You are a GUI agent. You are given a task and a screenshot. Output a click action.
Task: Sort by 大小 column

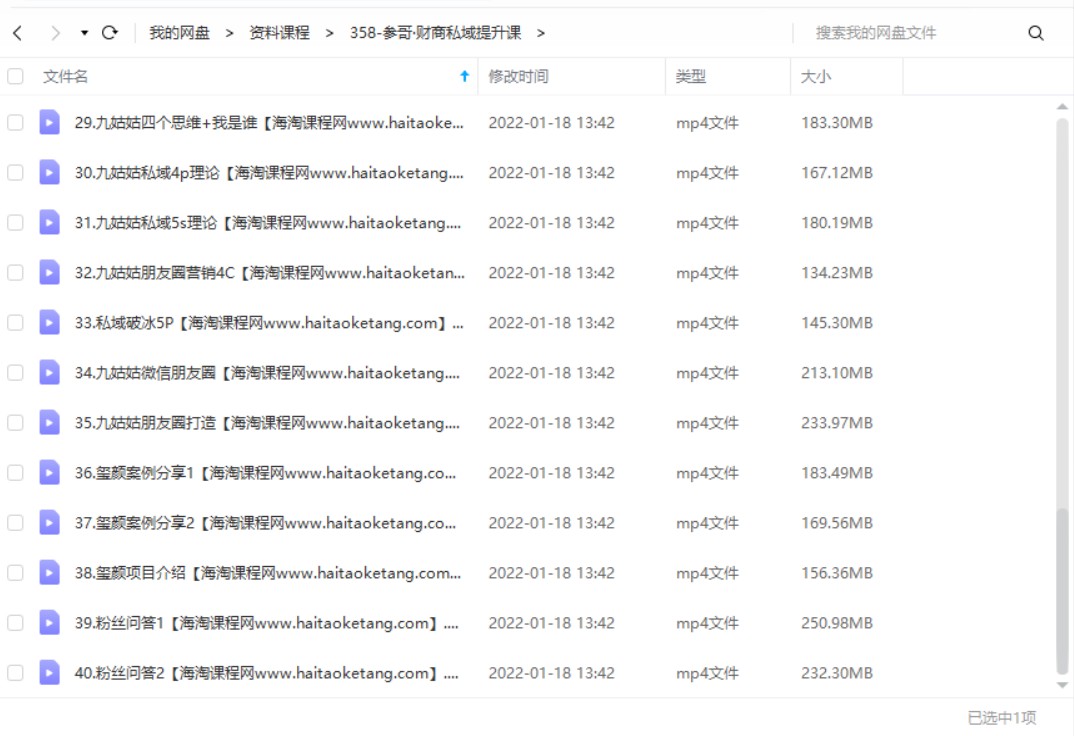816,76
